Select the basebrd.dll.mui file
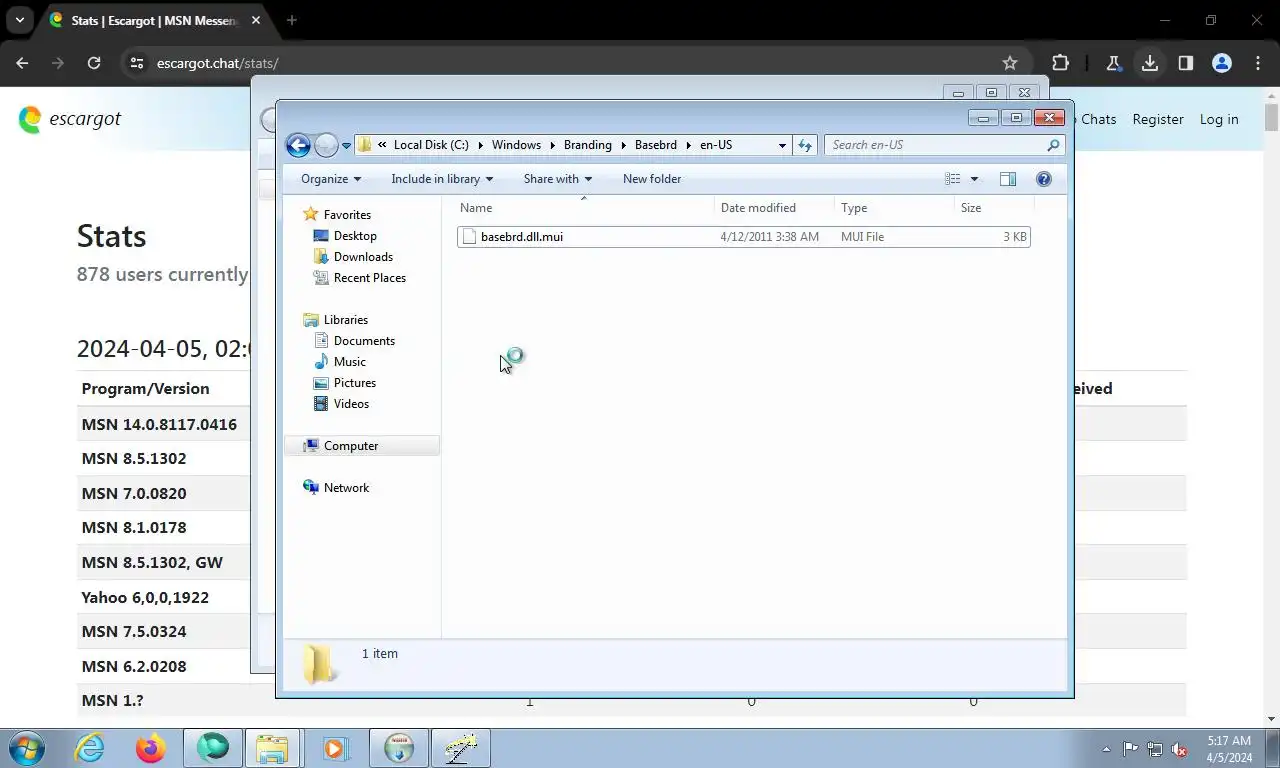This screenshot has width=1280, height=768. [x=743, y=237]
